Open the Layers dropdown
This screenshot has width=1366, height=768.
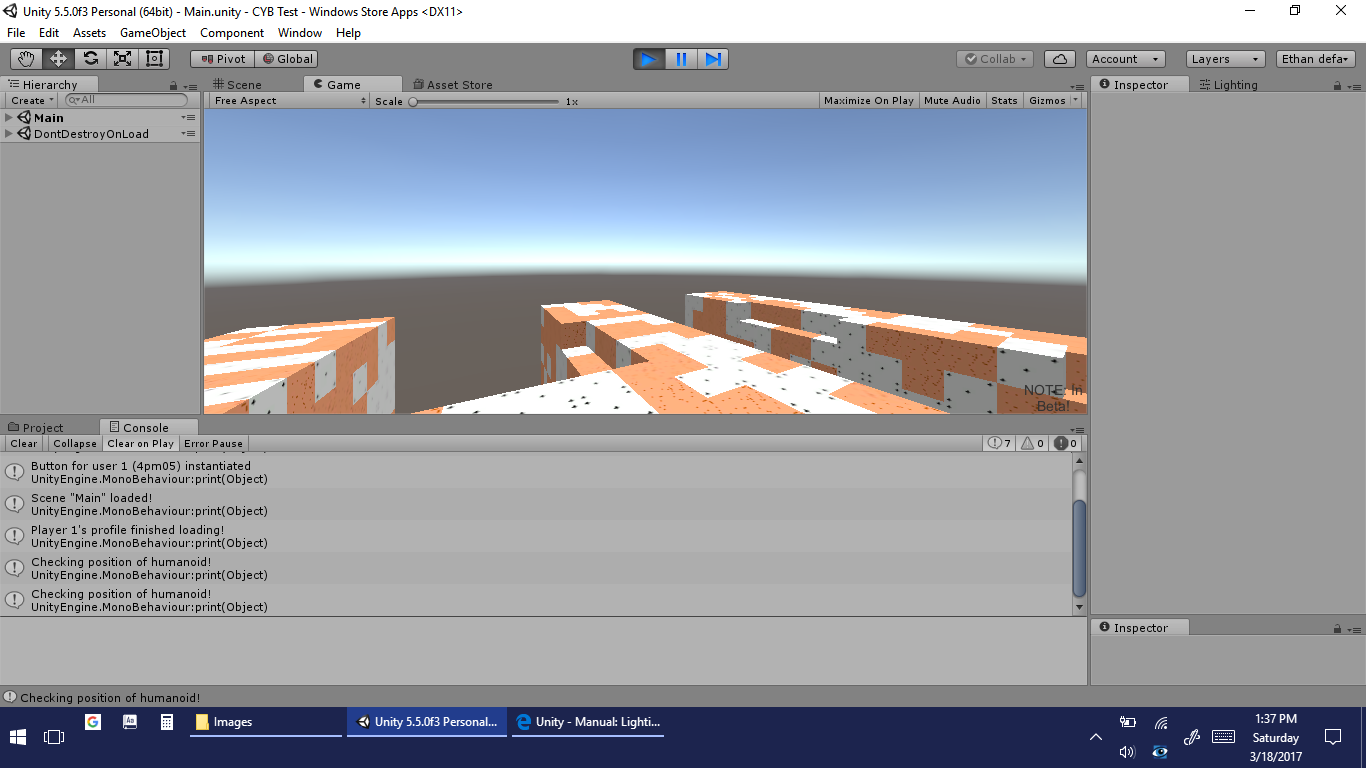click(1225, 59)
